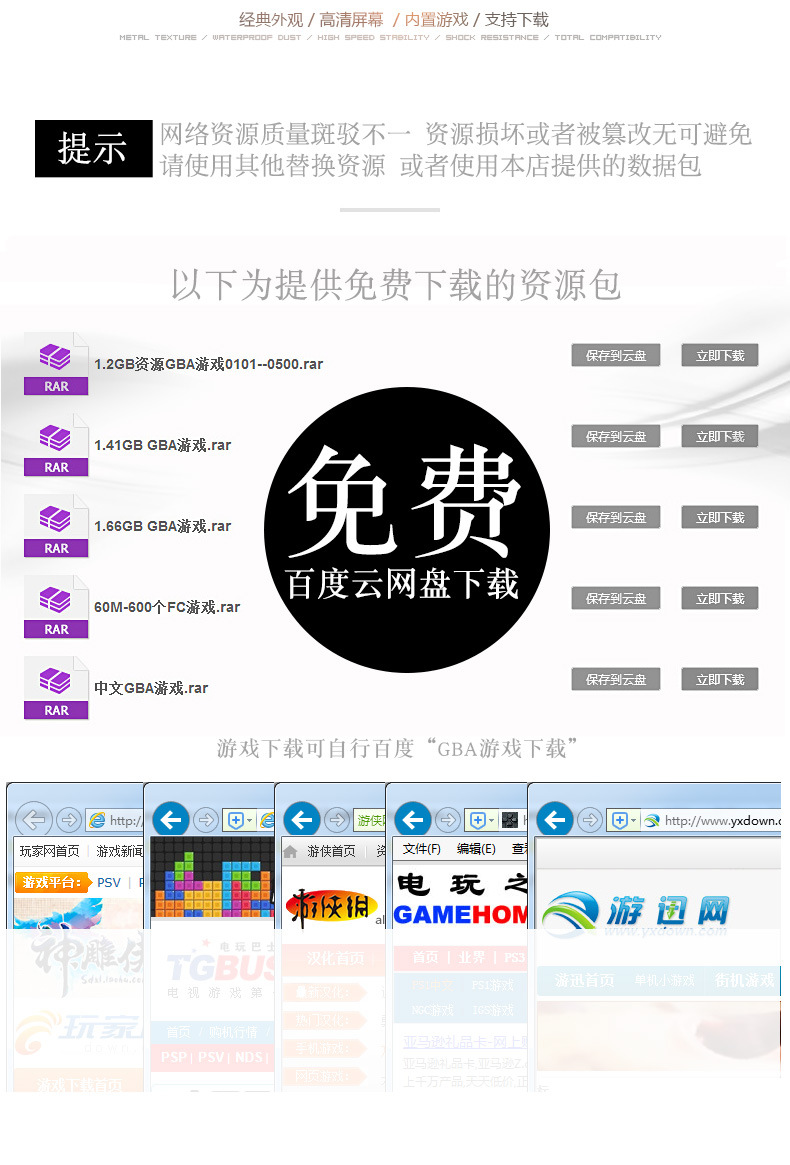Click back arrow in the GAMEHOME browser window
This screenshot has width=790, height=1165.
(413, 820)
